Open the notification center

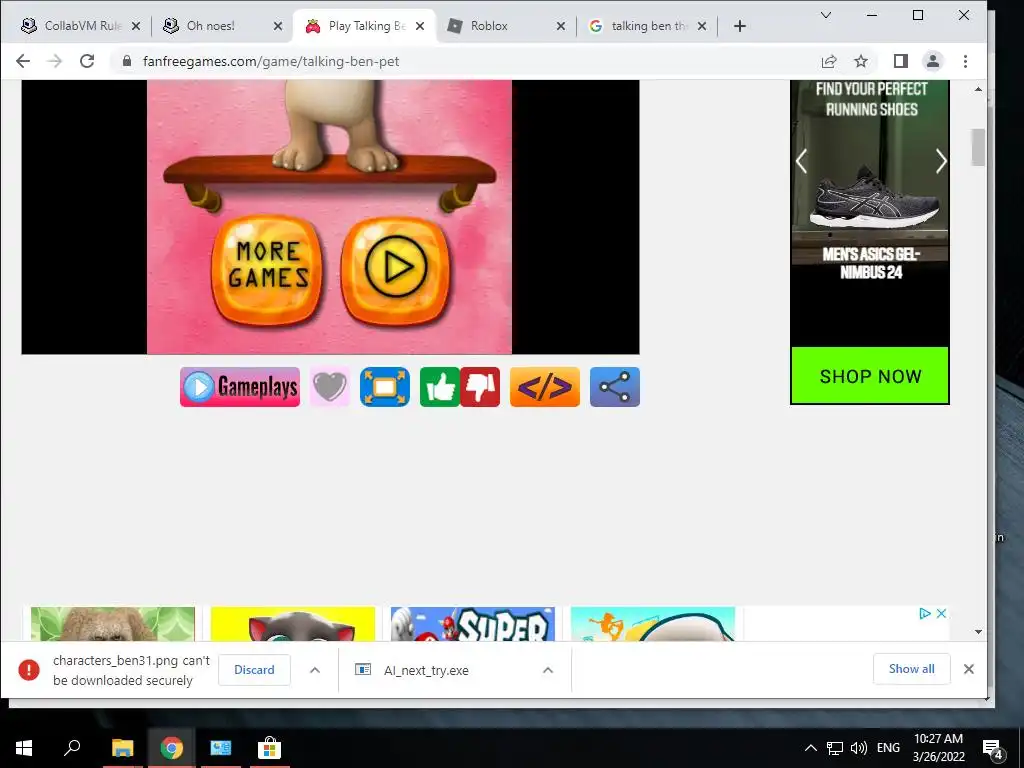pyautogui.click(x=992, y=749)
